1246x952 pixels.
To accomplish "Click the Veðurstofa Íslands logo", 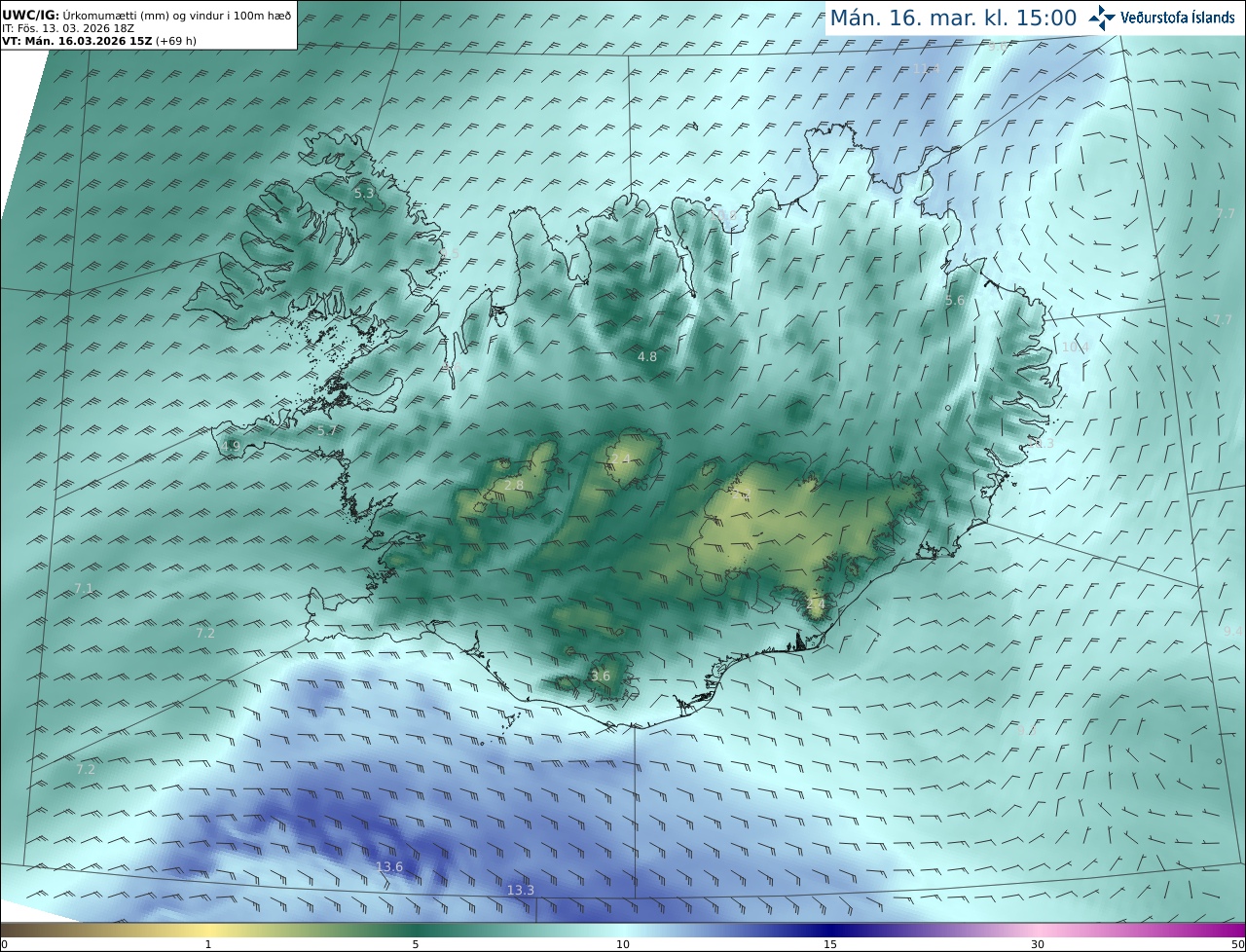I will (x=1162, y=18).
